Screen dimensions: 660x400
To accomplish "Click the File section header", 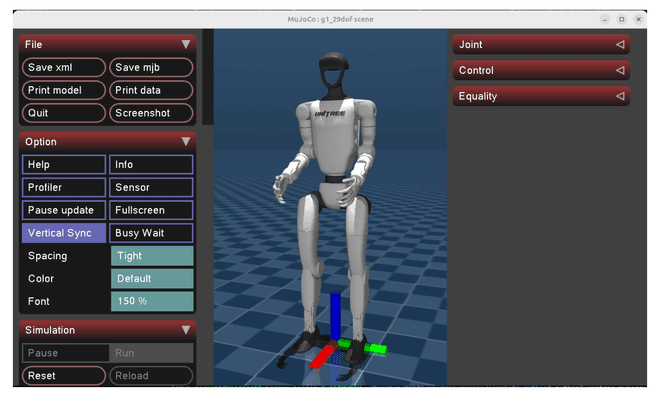I will coord(107,44).
